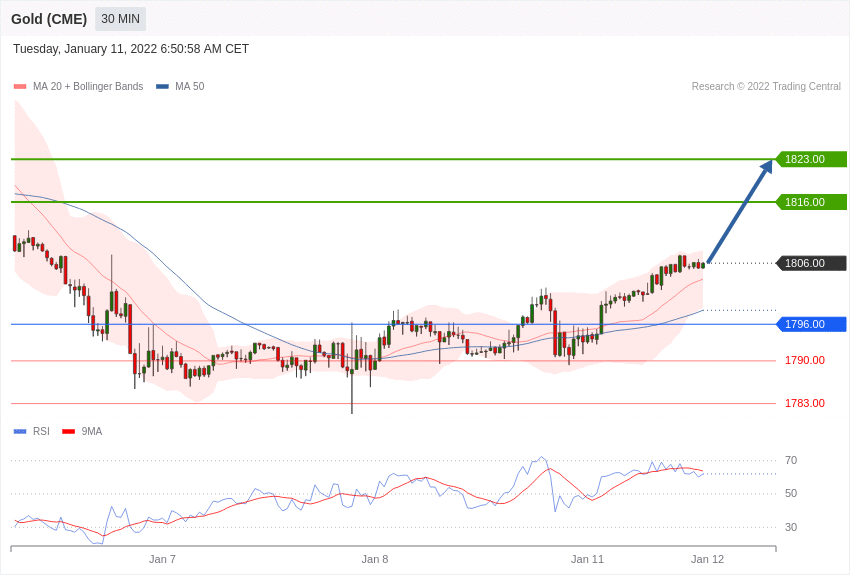The image size is (850, 576).
Task: Click the 1796.00 pivot price tag
Action: click(x=812, y=325)
